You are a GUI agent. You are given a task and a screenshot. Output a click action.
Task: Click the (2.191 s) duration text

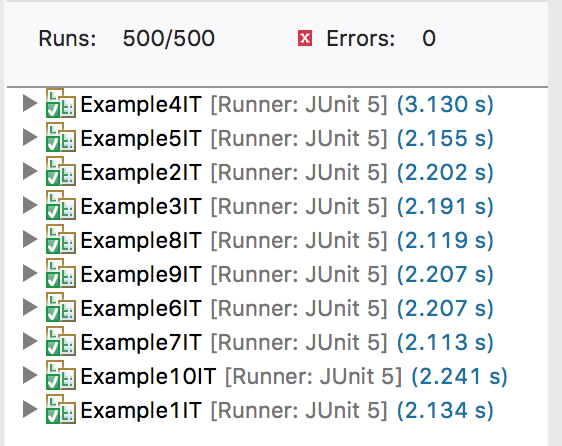coord(445,207)
